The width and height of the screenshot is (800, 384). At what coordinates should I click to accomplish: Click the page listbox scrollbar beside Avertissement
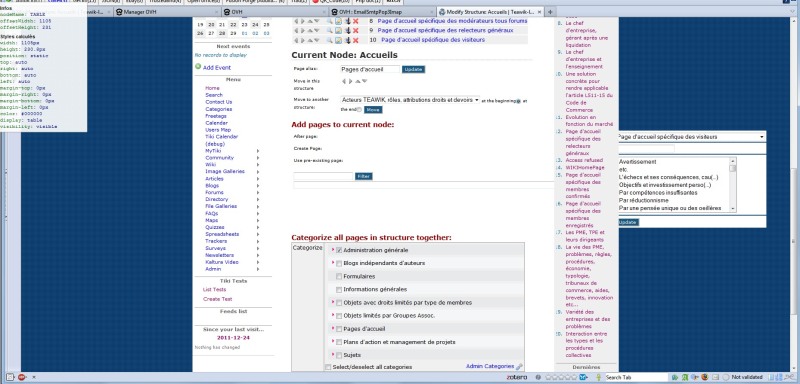pyautogui.click(x=733, y=185)
